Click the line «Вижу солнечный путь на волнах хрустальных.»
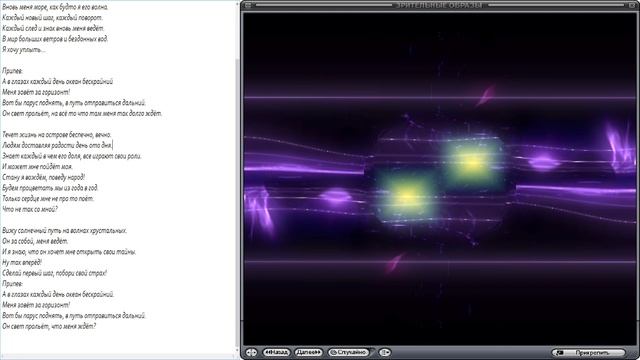 (x=64, y=230)
